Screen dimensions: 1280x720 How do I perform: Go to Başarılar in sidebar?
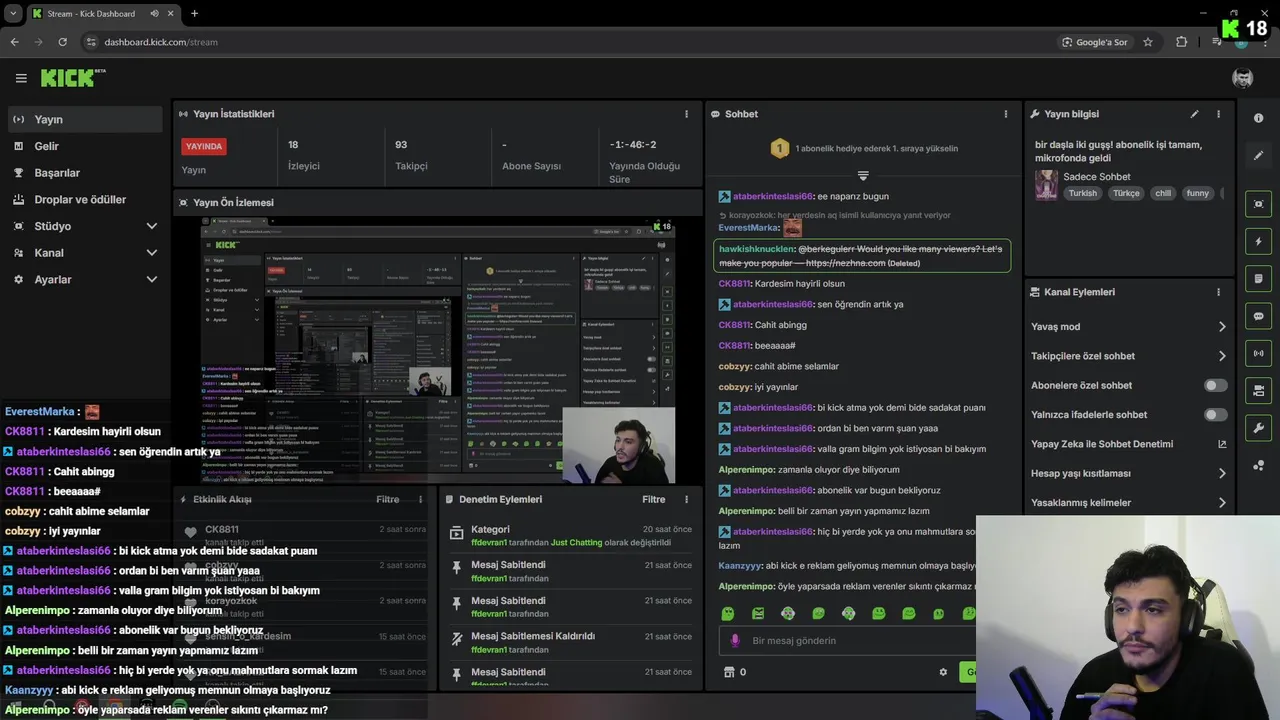pos(84,173)
